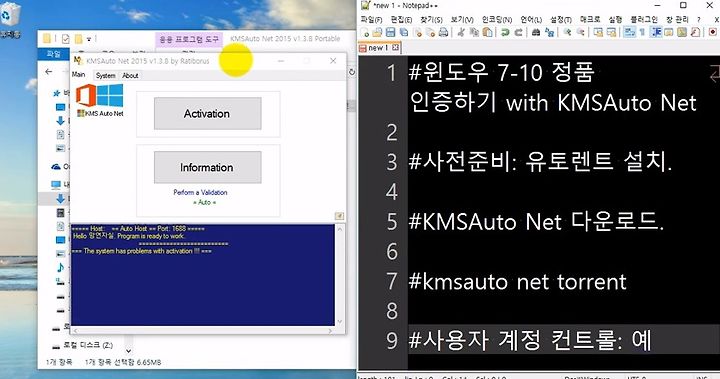
Task: Click the Activation button in KMSAuto Net
Action: [x=208, y=113]
